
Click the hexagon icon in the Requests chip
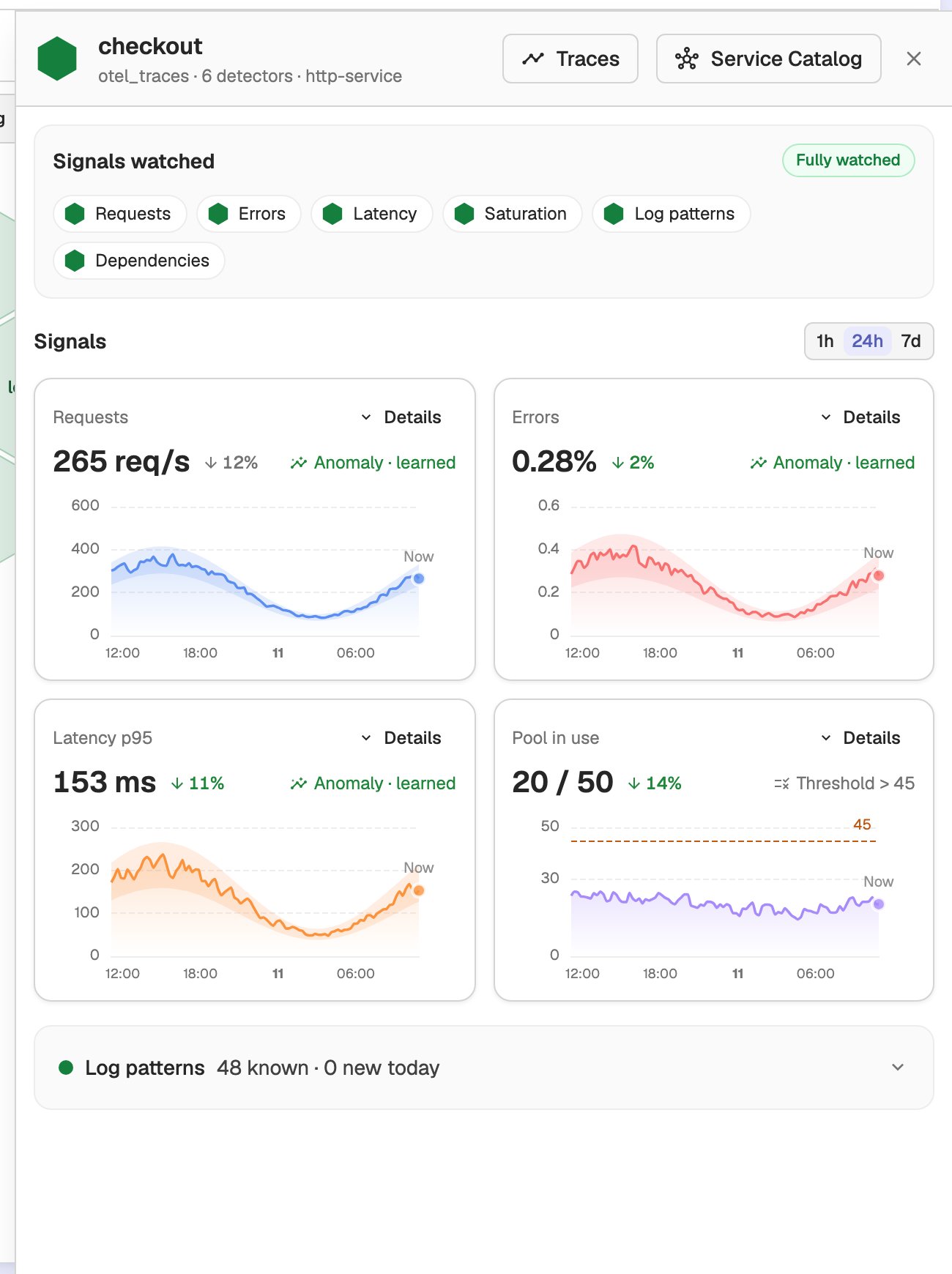[x=75, y=214]
